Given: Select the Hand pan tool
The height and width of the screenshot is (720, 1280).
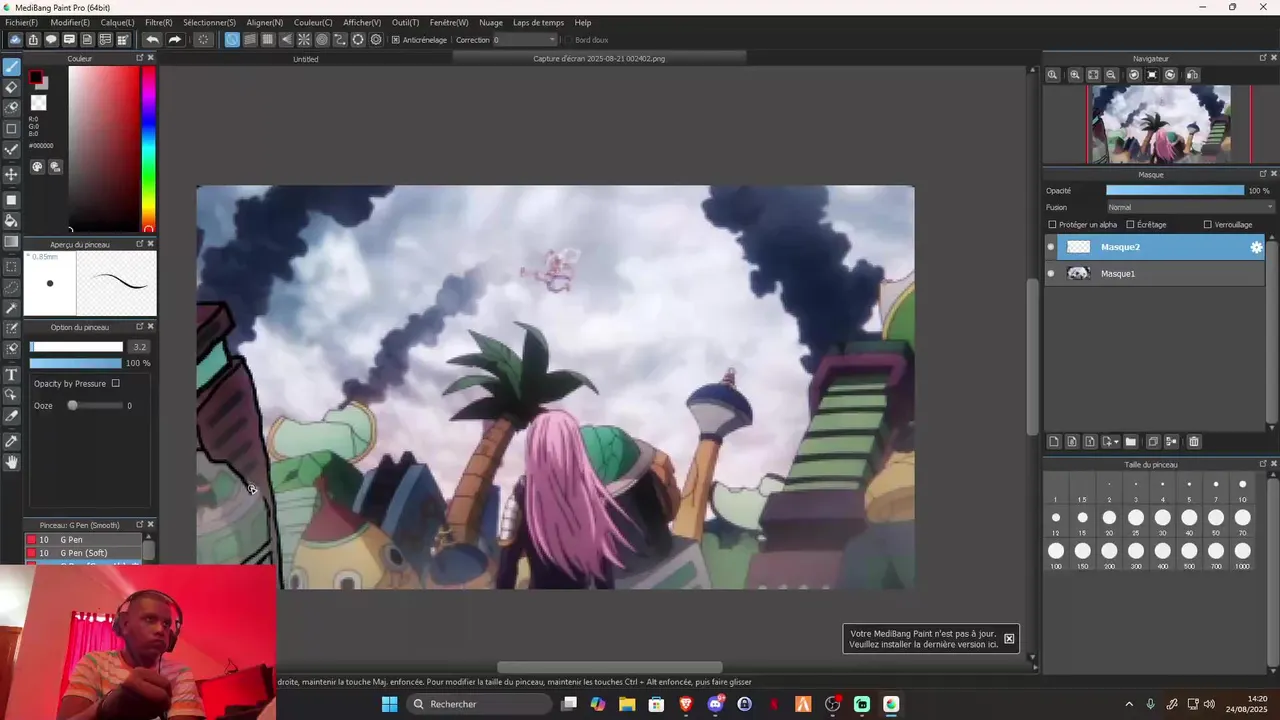Looking at the screenshot, I should click(12, 462).
